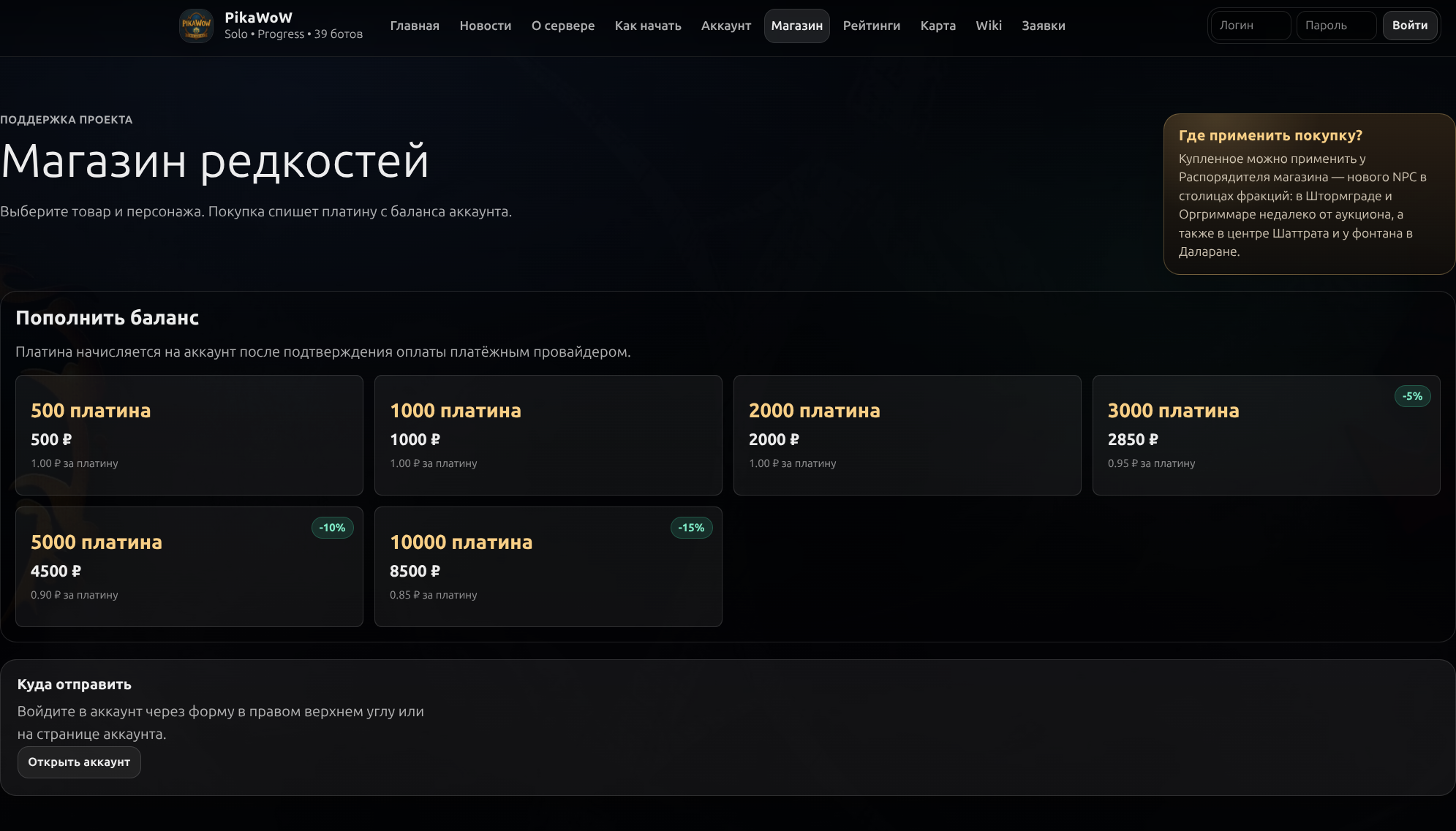The height and width of the screenshot is (831, 1456).
Task: Choose the 500 платина package
Action: click(189, 436)
